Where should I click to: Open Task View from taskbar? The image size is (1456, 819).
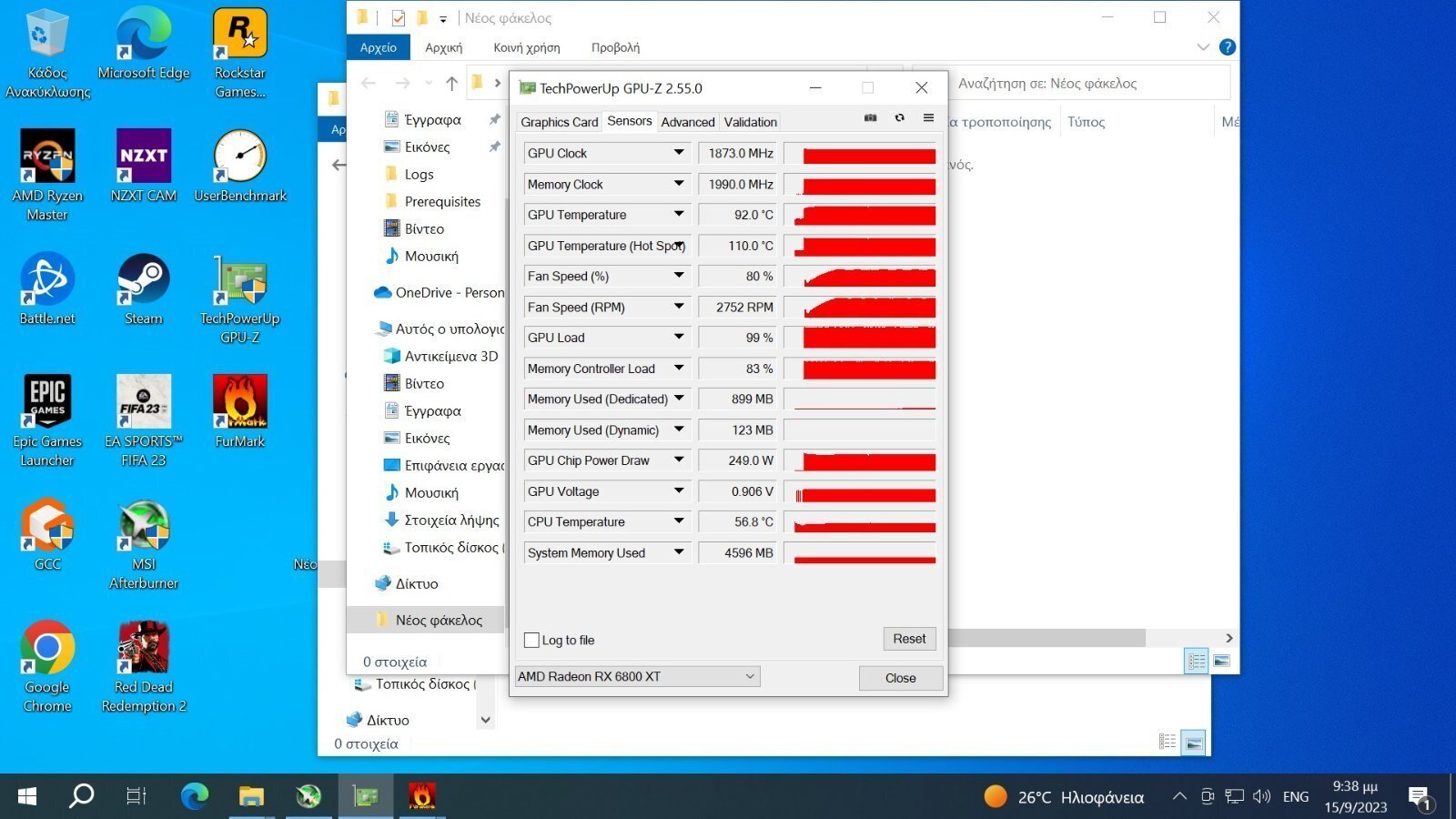[136, 796]
